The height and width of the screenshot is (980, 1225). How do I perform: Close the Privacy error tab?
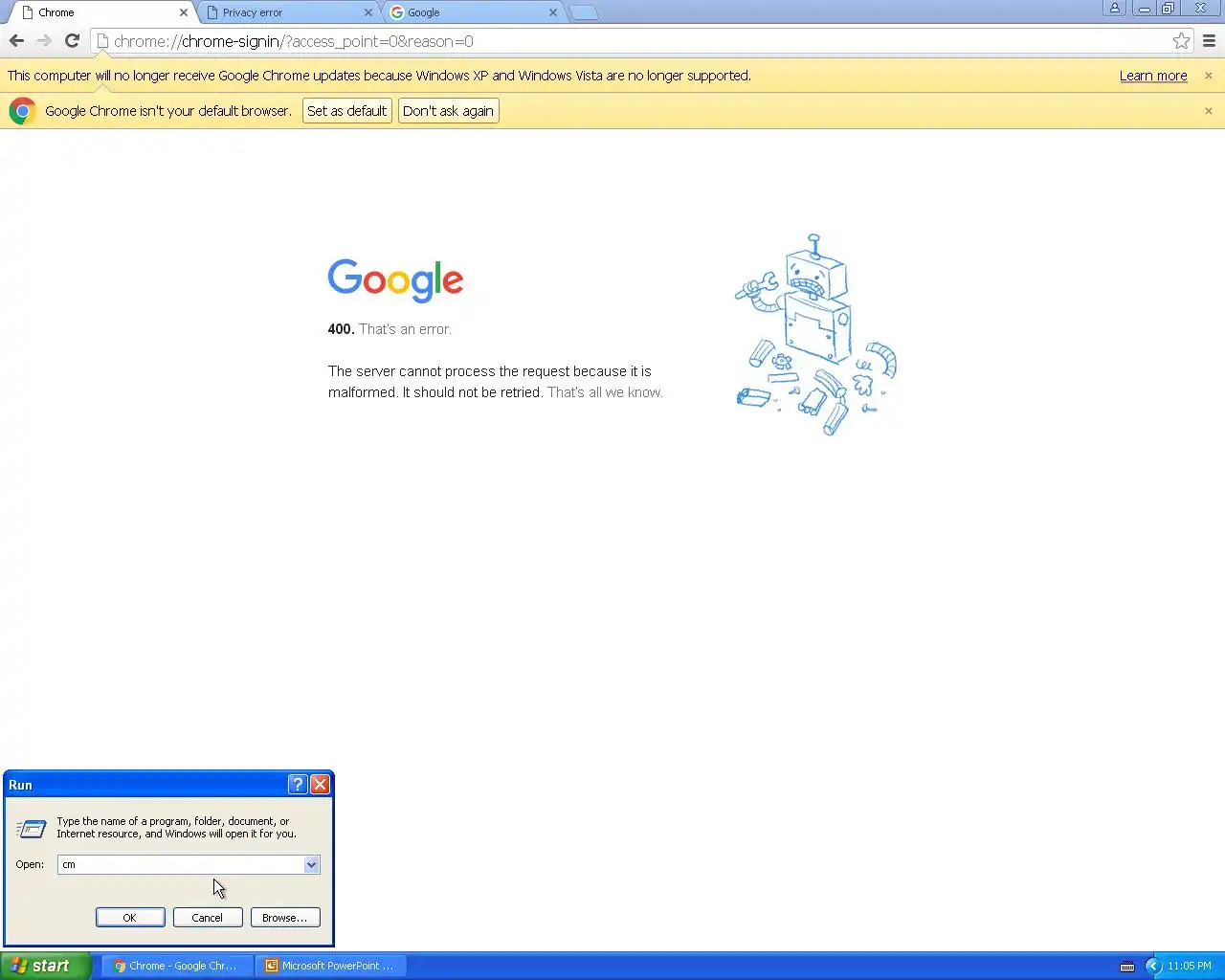(368, 12)
